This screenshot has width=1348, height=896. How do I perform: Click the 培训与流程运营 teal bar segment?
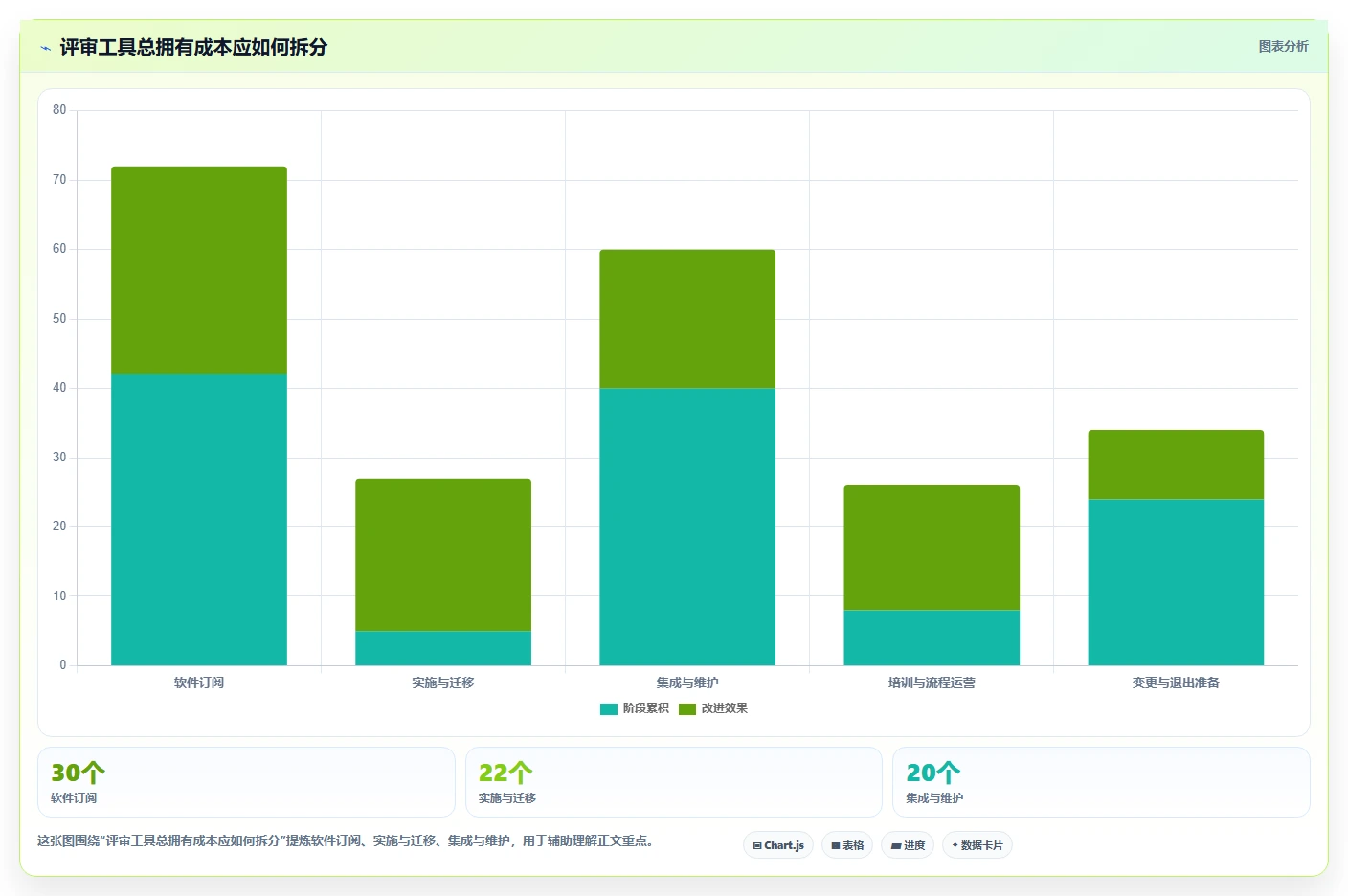point(932,638)
